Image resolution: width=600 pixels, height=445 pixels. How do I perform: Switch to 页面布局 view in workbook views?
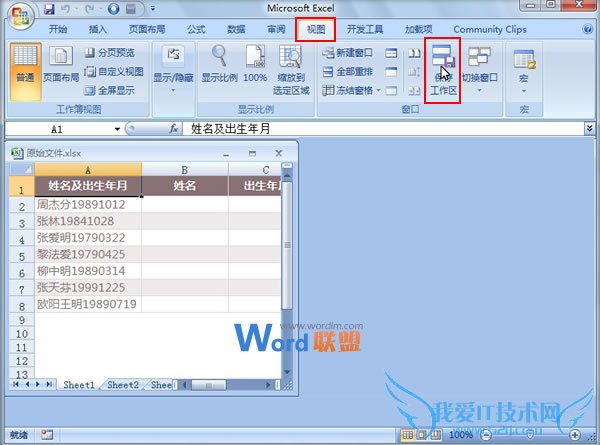(61, 64)
